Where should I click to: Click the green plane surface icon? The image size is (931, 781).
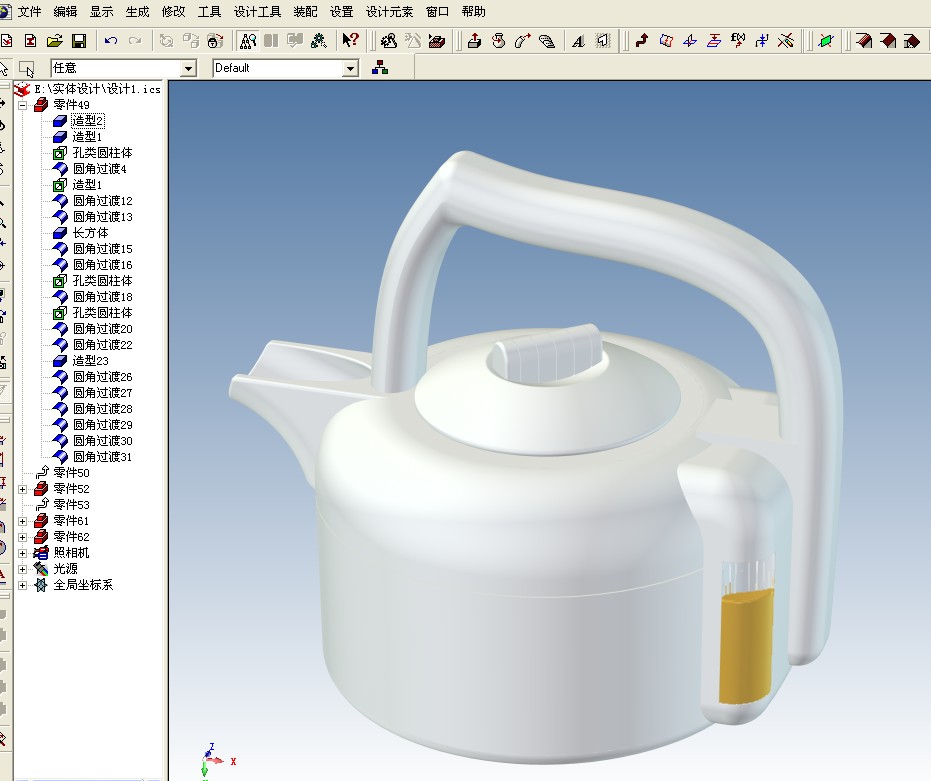pos(825,41)
